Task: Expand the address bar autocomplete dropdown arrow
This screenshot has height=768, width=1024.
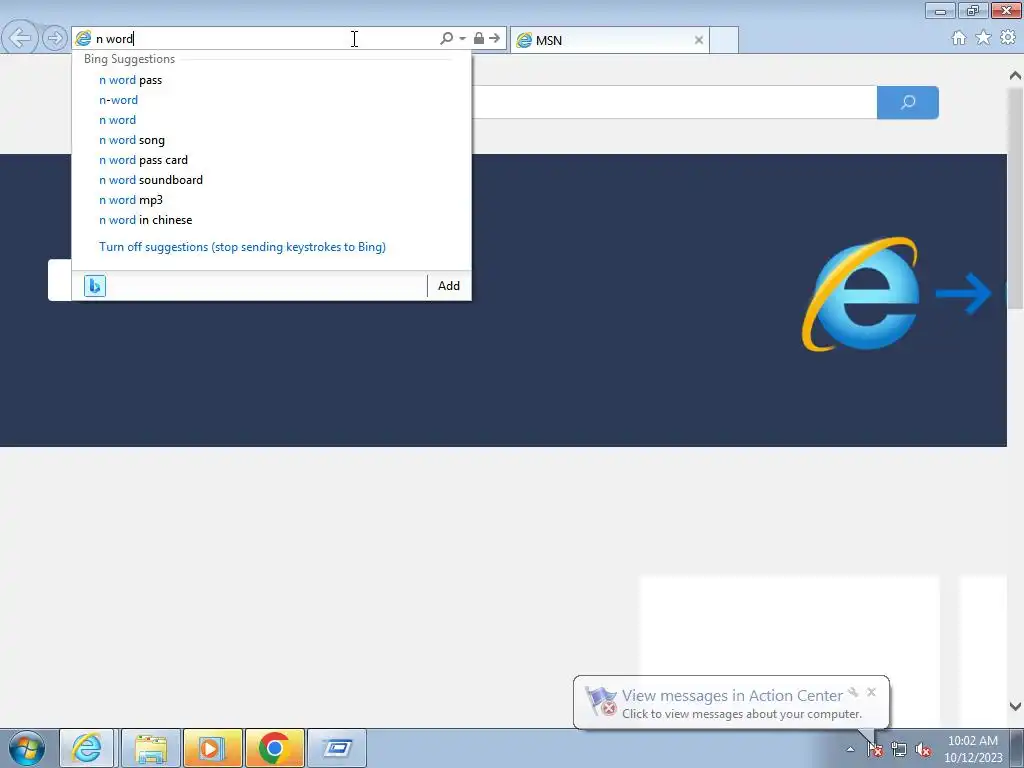Action: tap(462, 39)
